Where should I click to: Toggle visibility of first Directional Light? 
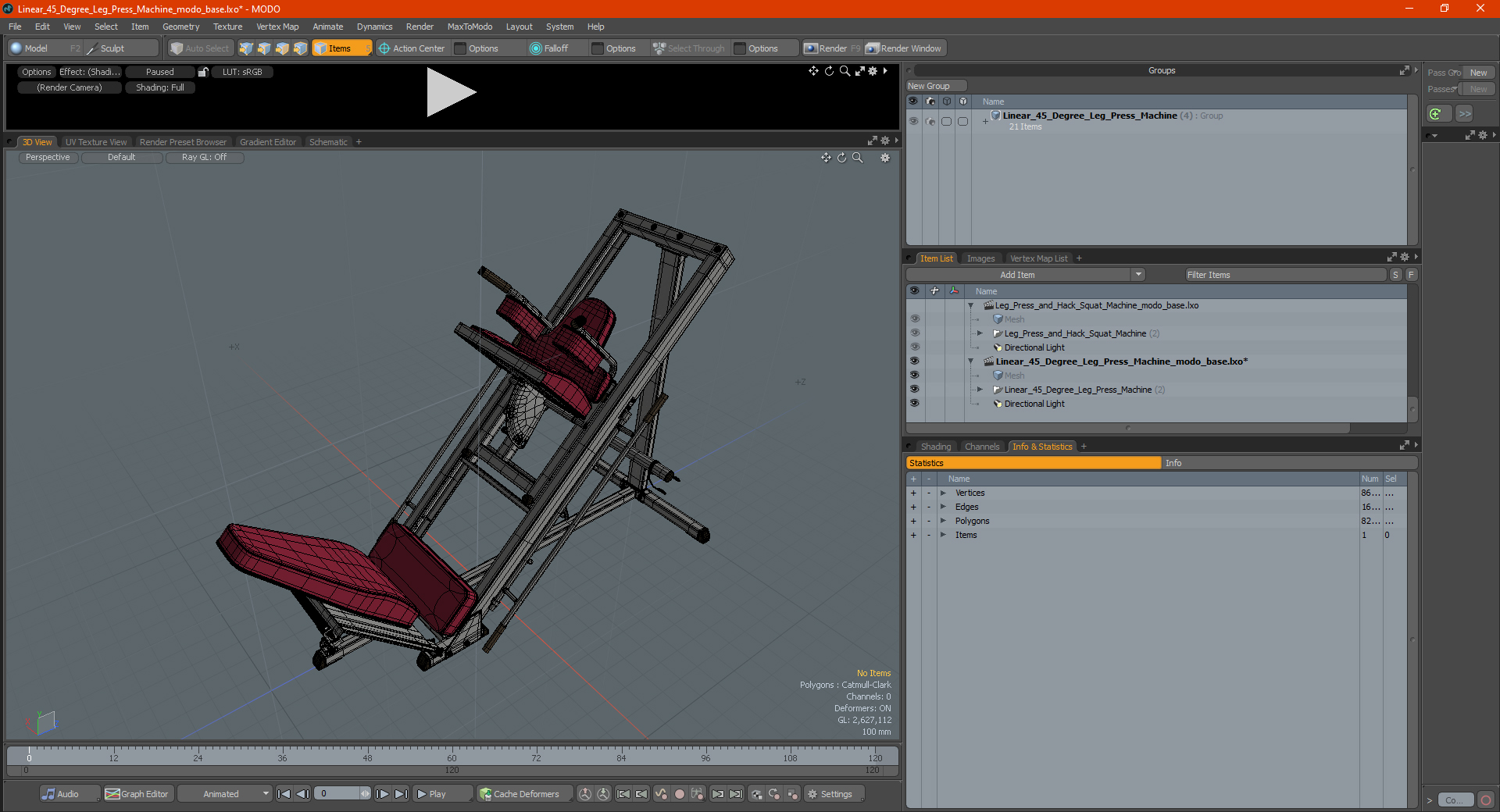point(915,347)
